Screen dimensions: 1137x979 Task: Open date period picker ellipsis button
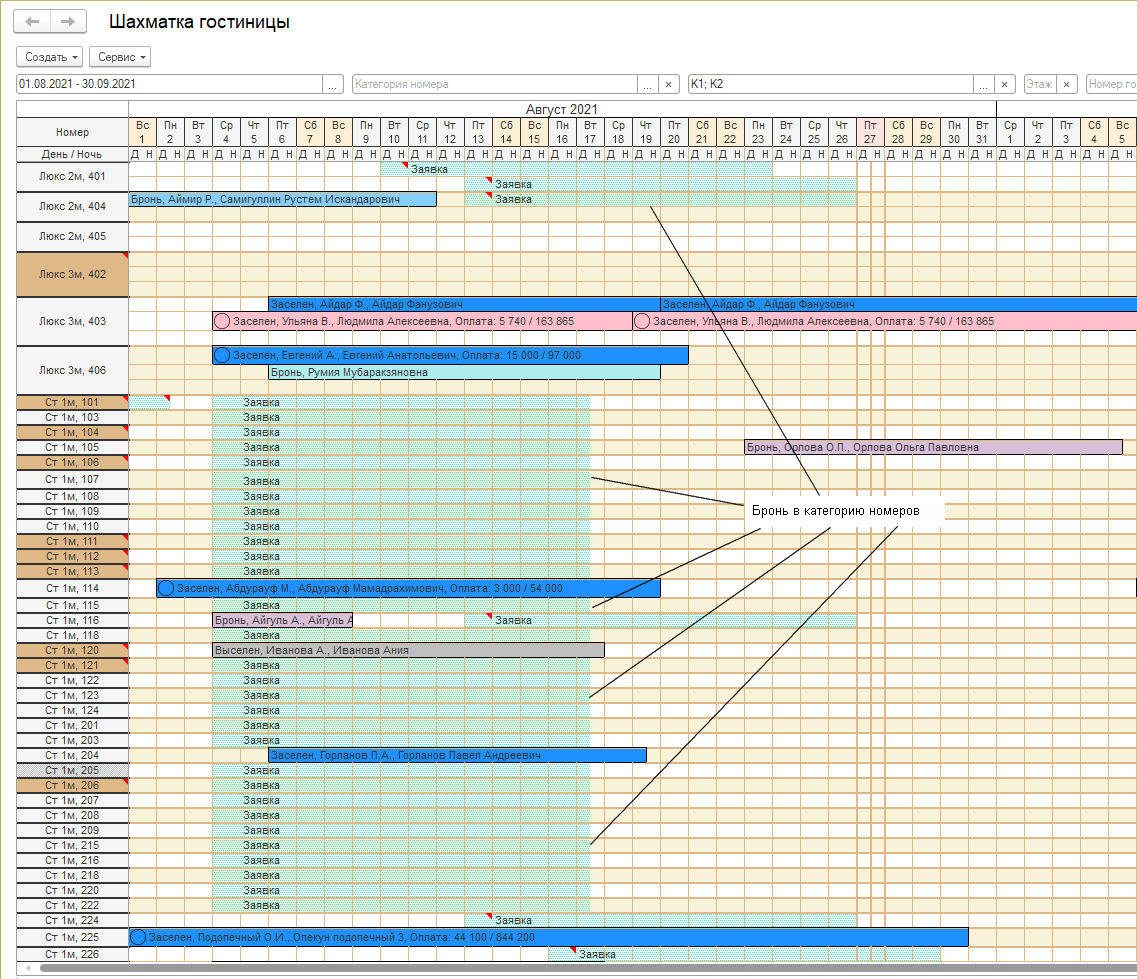pos(334,85)
